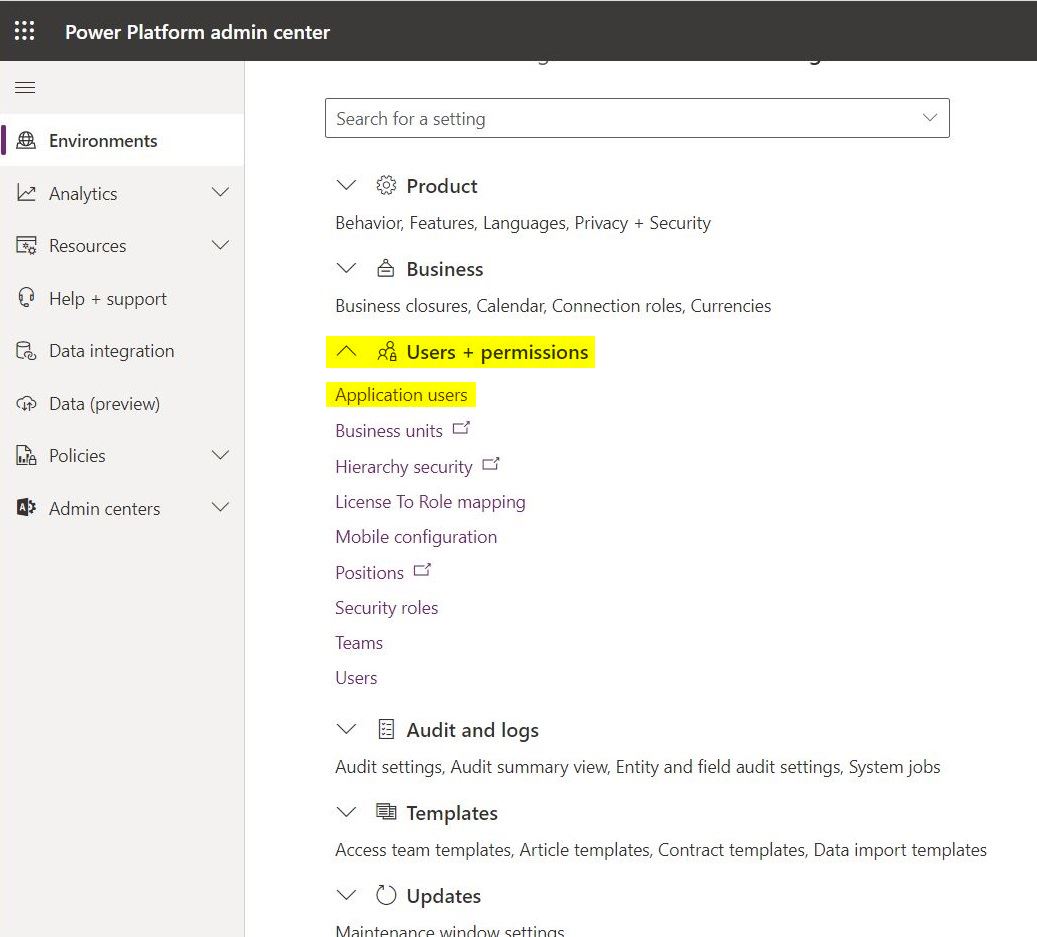Expand the Product section chevron
This screenshot has height=937, width=1037.
click(347, 185)
